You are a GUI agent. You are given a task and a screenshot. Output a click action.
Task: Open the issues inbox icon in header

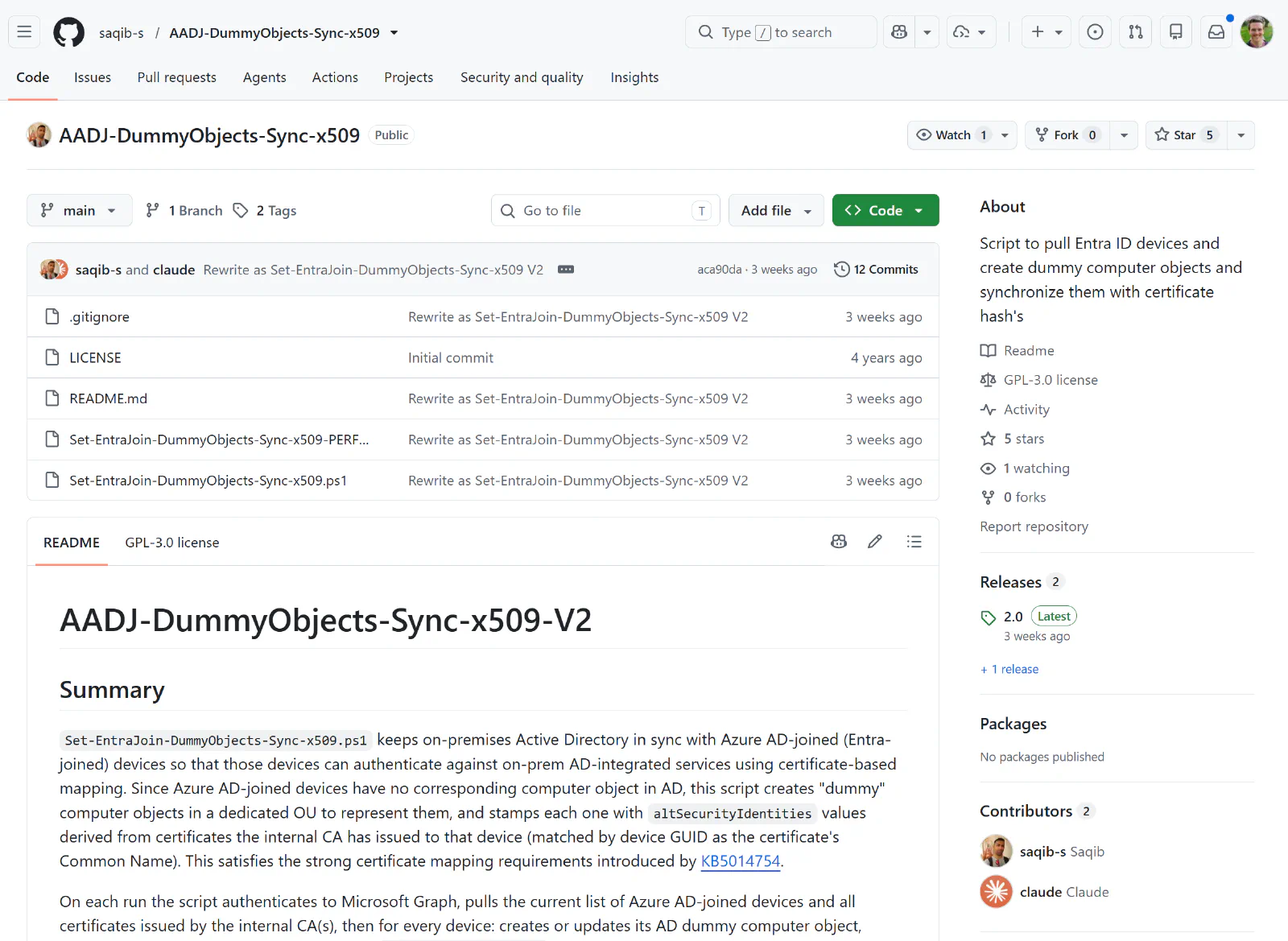pyautogui.click(x=1095, y=32)
